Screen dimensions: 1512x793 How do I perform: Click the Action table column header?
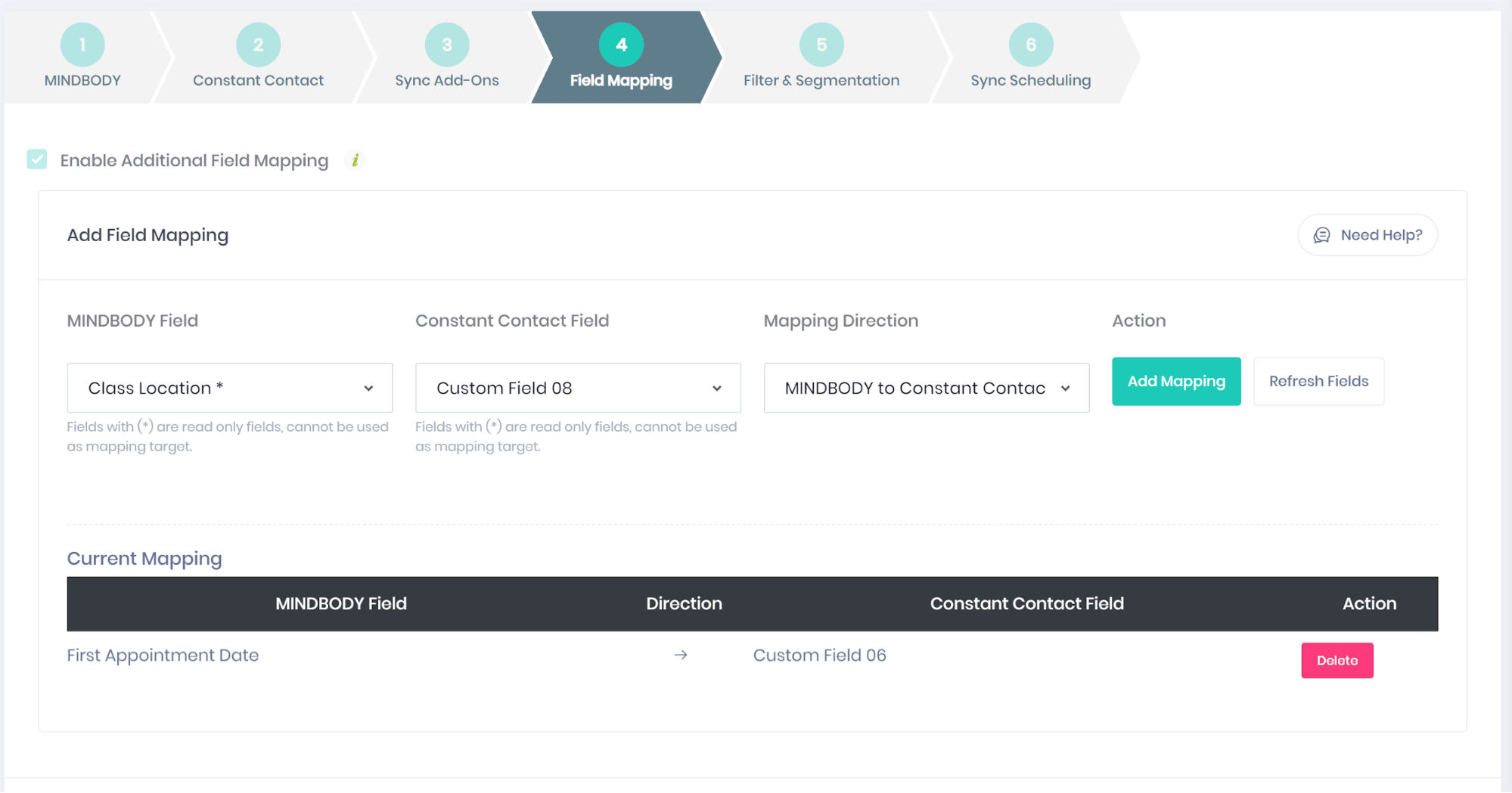[1369, 603]
